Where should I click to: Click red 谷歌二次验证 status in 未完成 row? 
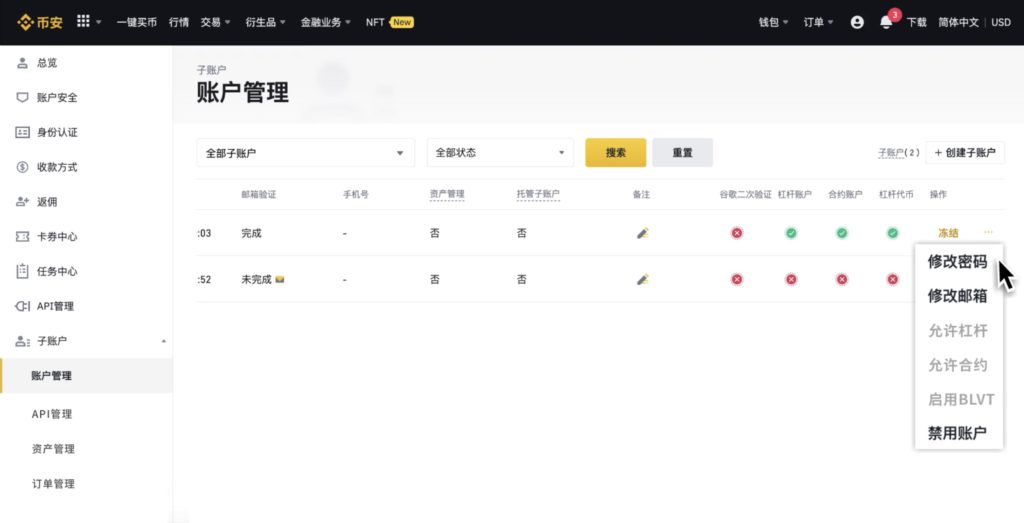pos(737,279)
